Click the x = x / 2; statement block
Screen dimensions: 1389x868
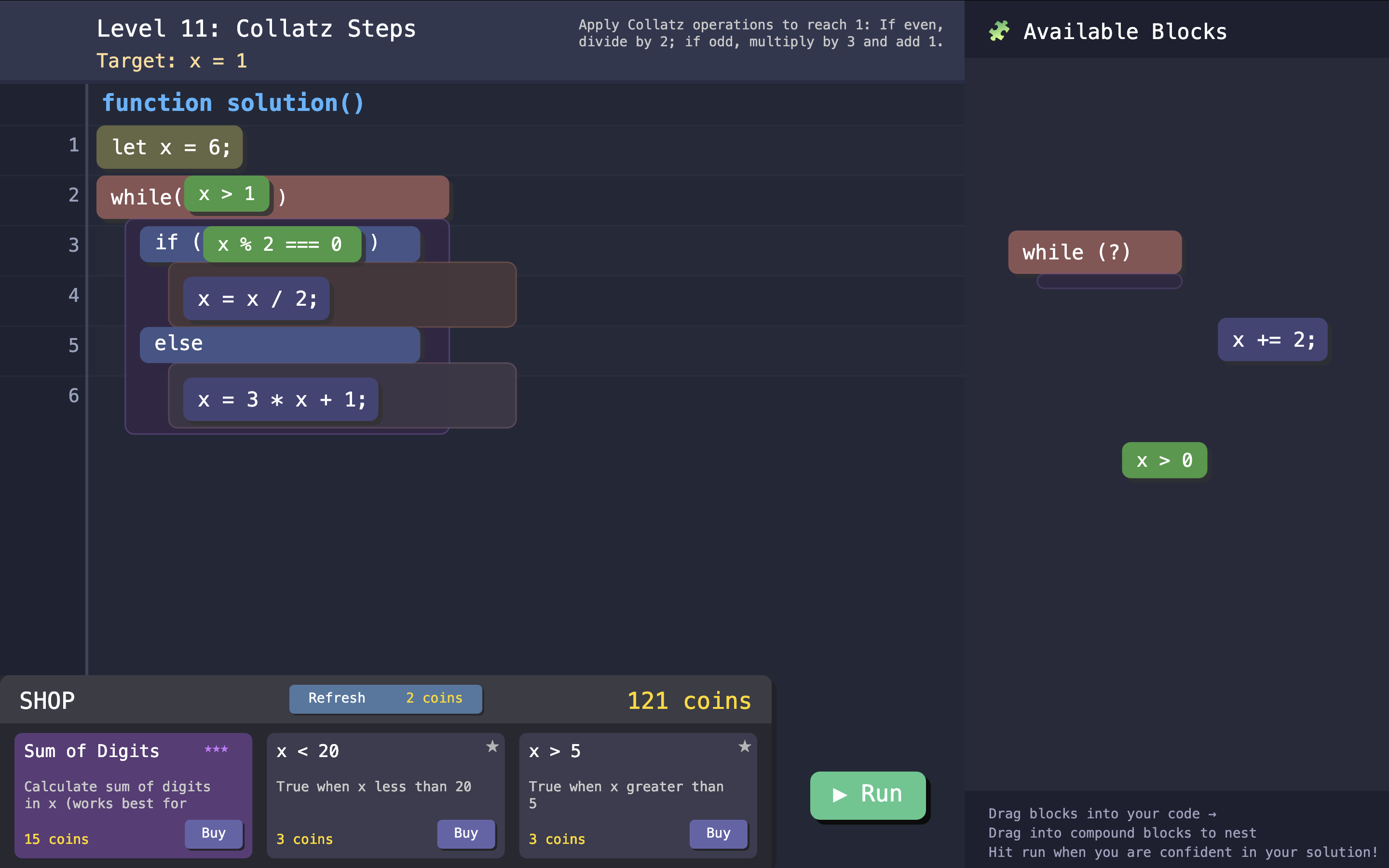257,298
